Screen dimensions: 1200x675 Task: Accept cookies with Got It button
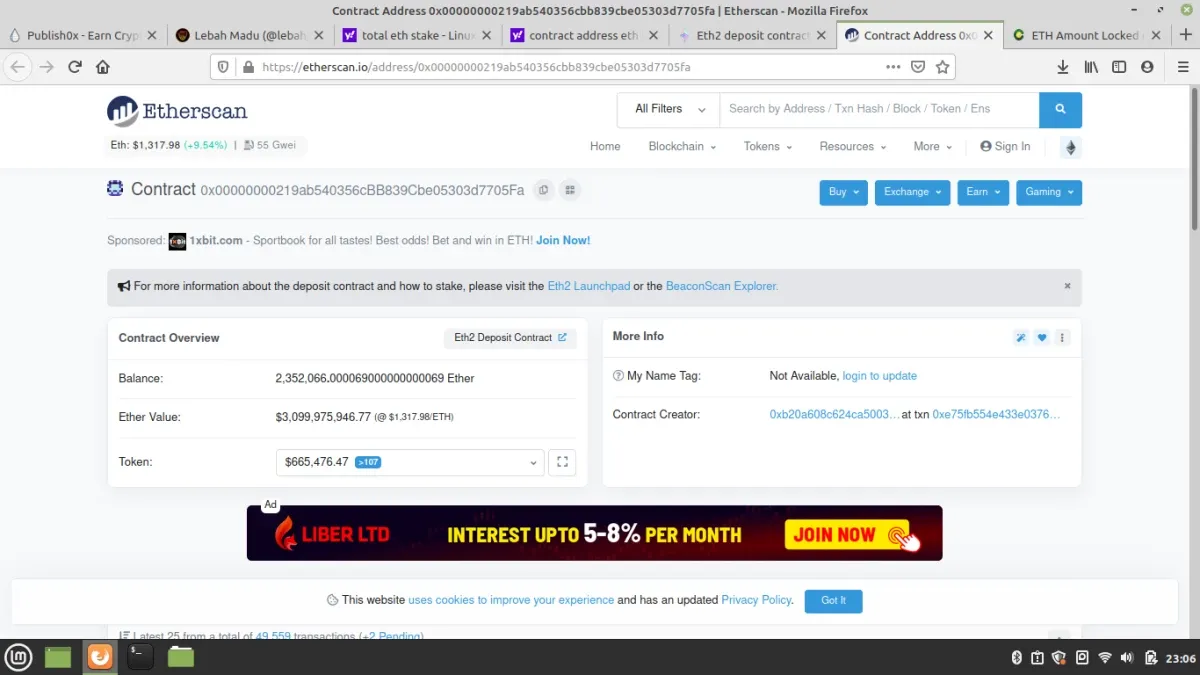click(x=833, y=600)
